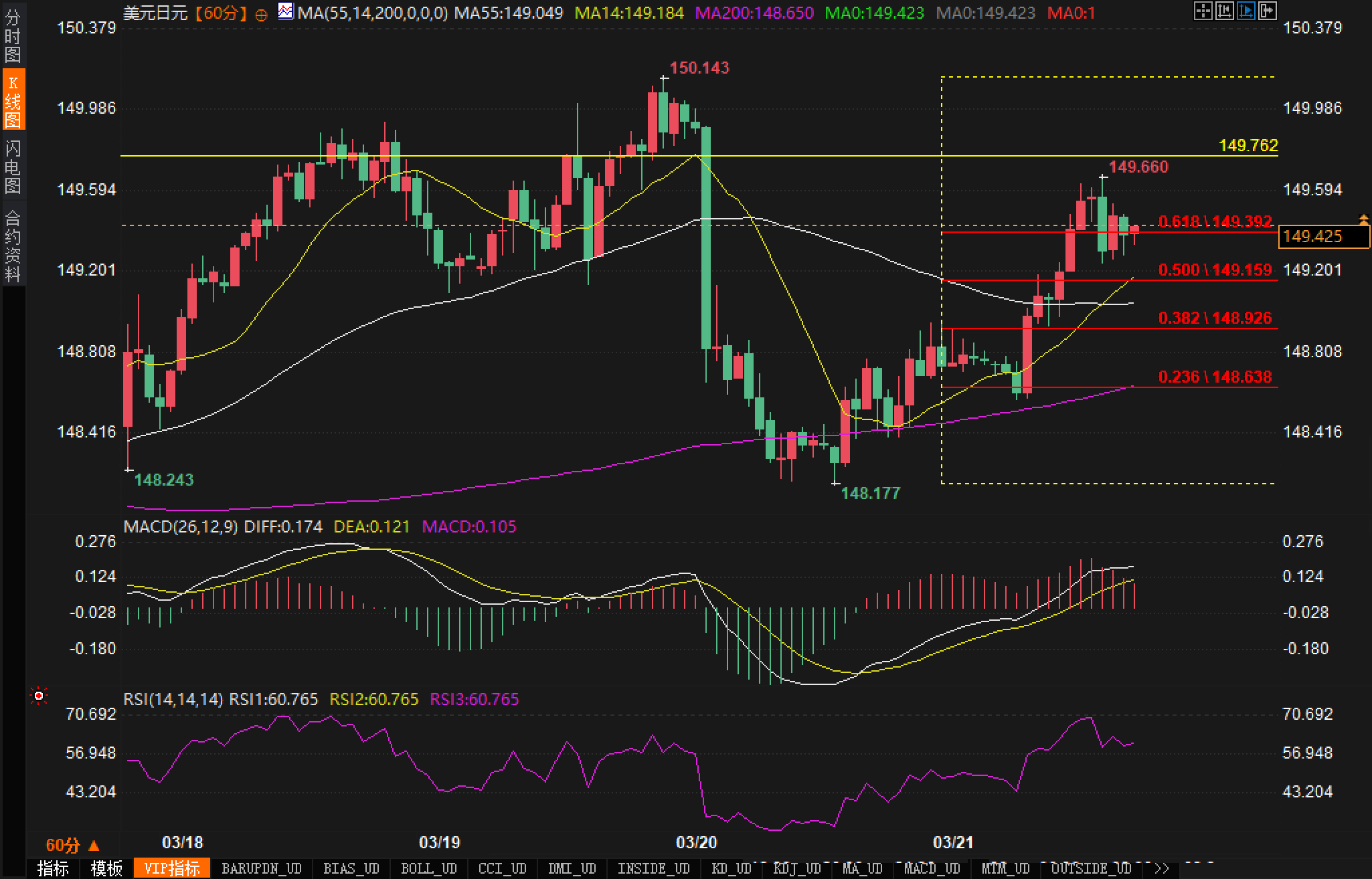
Task: Click the 148.243 low price marker
Action: click(x=164, y=480)
